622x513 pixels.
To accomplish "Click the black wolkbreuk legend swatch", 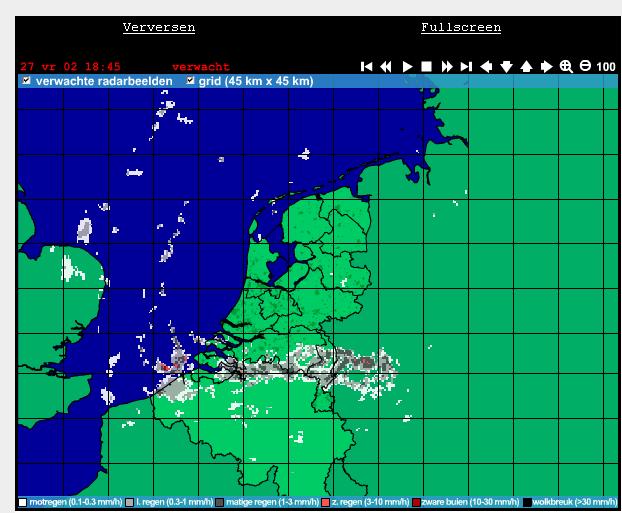I will [x=527, y=502].
